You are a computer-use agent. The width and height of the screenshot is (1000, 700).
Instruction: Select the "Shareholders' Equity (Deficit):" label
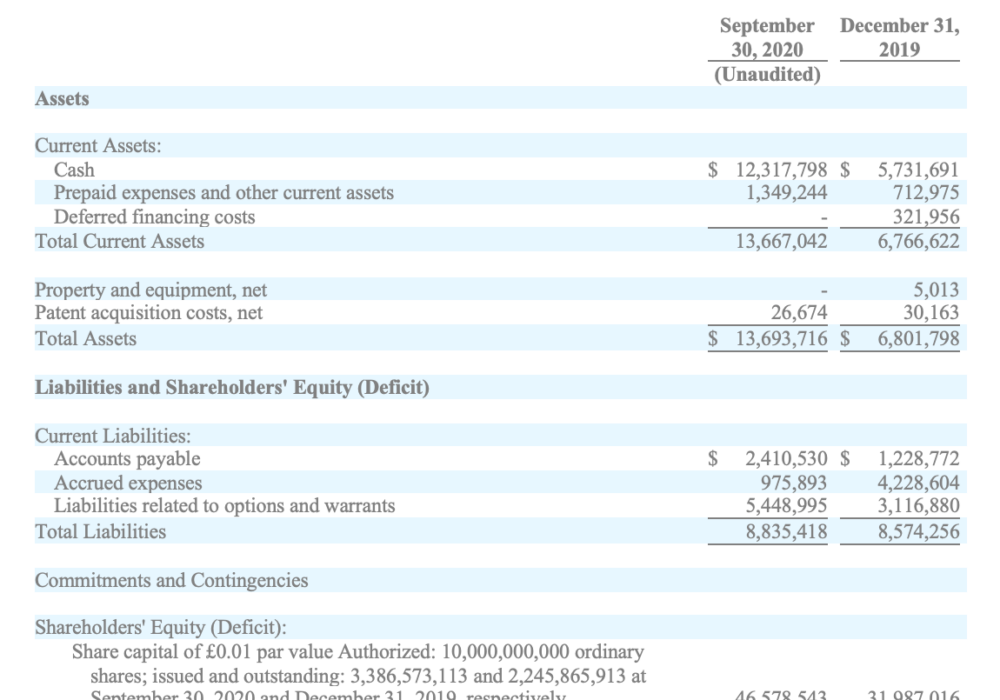[x=161, y=628]
